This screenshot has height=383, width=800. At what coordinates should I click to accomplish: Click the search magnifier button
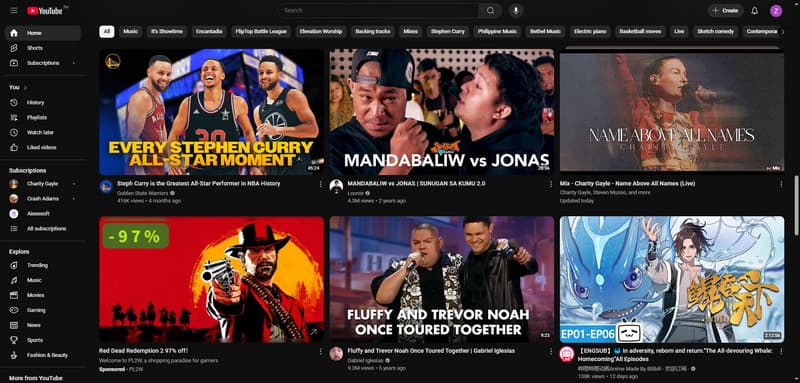[x=490, y=11]
